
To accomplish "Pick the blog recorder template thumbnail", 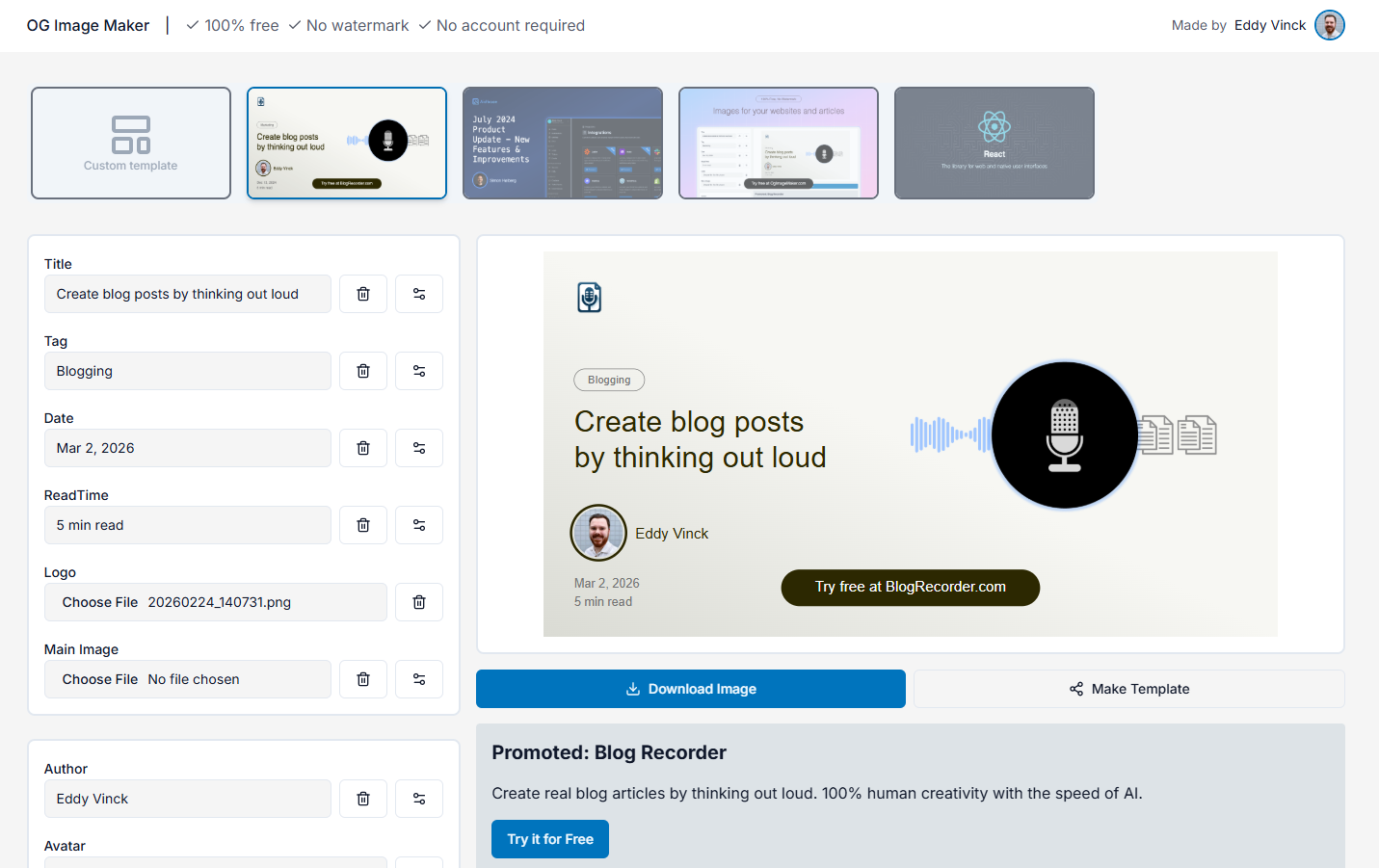I will click(x=347, y=144).
